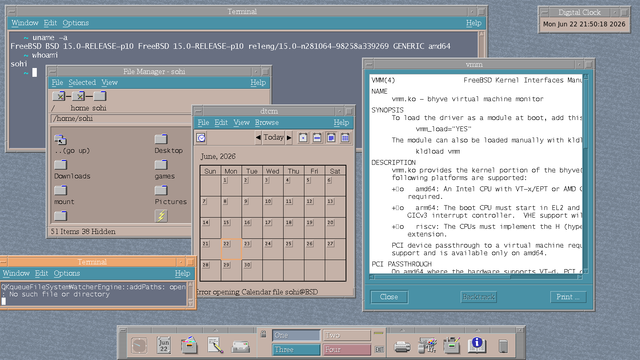Switch dtcm calendar to year view icon
Screen dimensions: 640x360
(345, 138)
